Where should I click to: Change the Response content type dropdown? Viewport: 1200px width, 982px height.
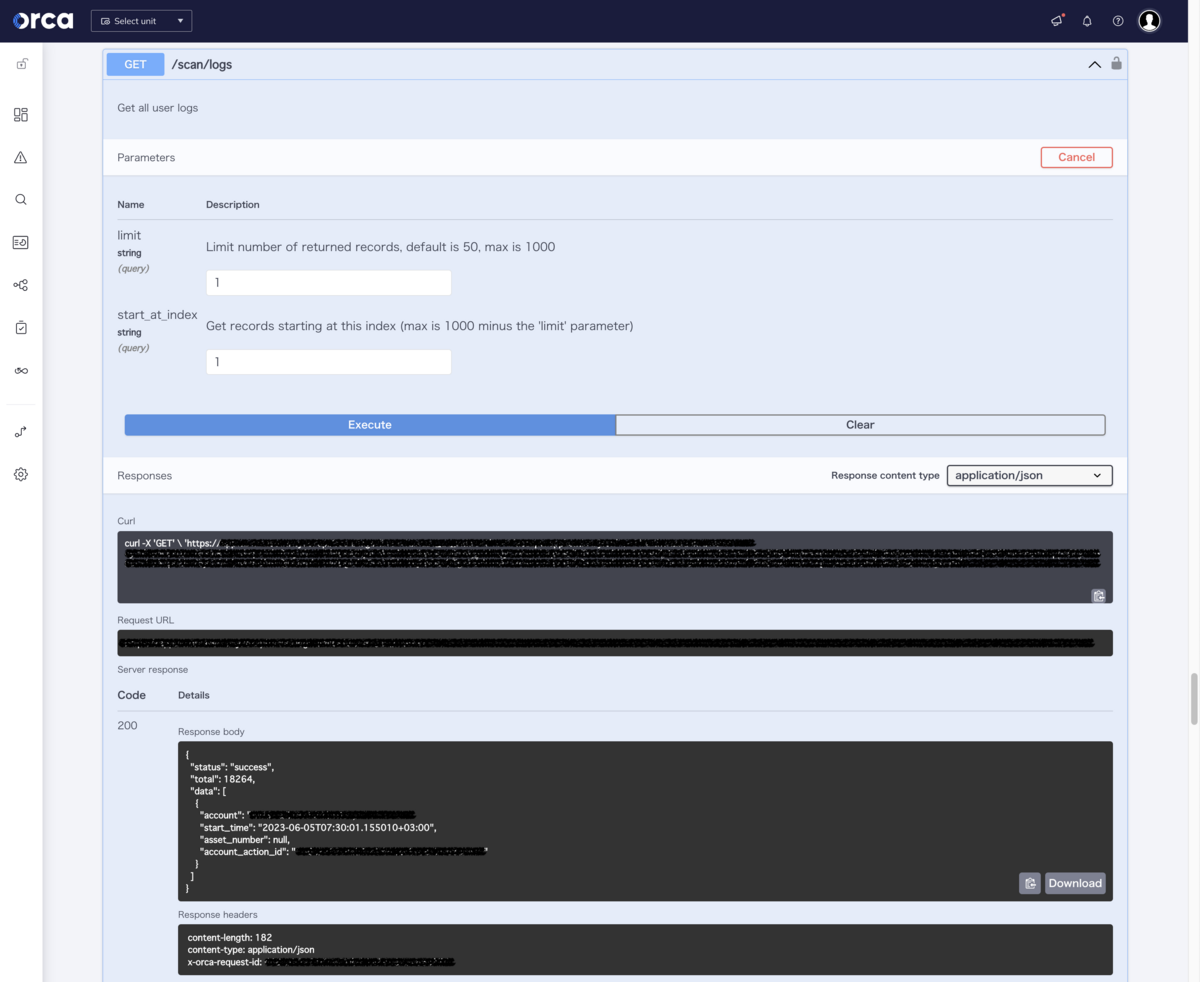click(1029, 475)
